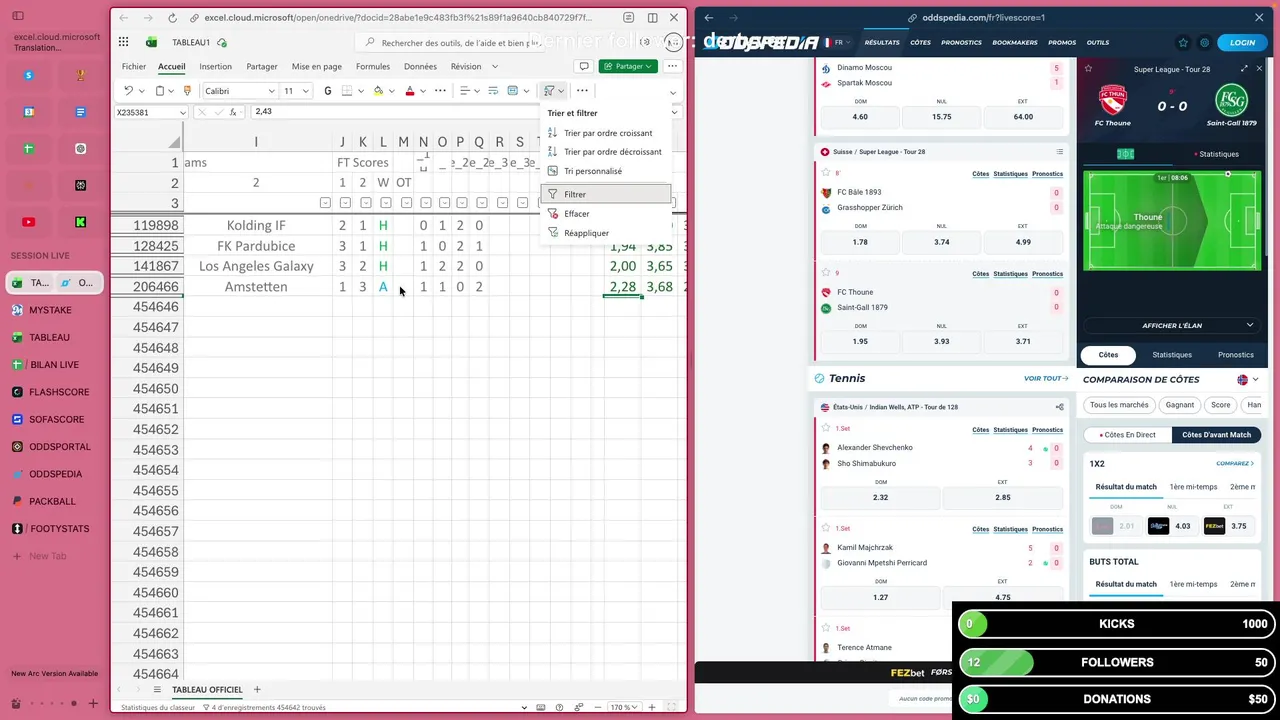Open the YouTube pinned shortcut

[29, 222]
